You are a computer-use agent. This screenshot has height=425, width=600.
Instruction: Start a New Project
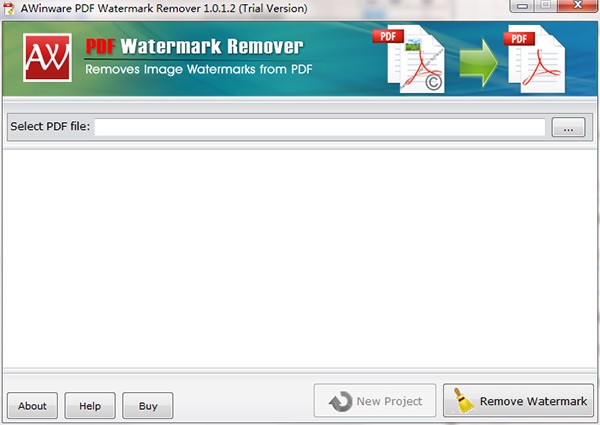pyautogui.click(x=375, y=401)
